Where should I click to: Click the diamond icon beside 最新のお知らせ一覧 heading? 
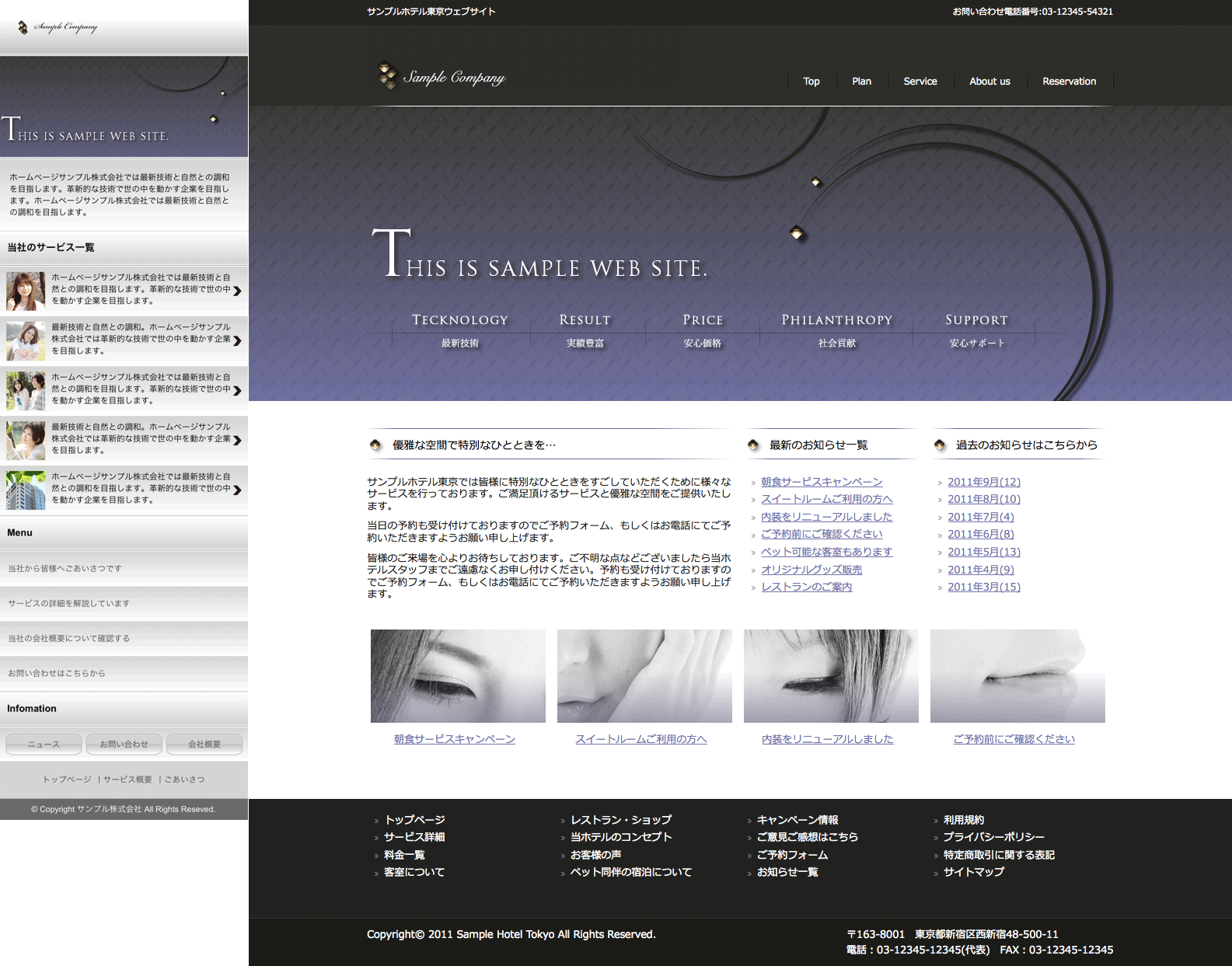(x=752, y=445)
